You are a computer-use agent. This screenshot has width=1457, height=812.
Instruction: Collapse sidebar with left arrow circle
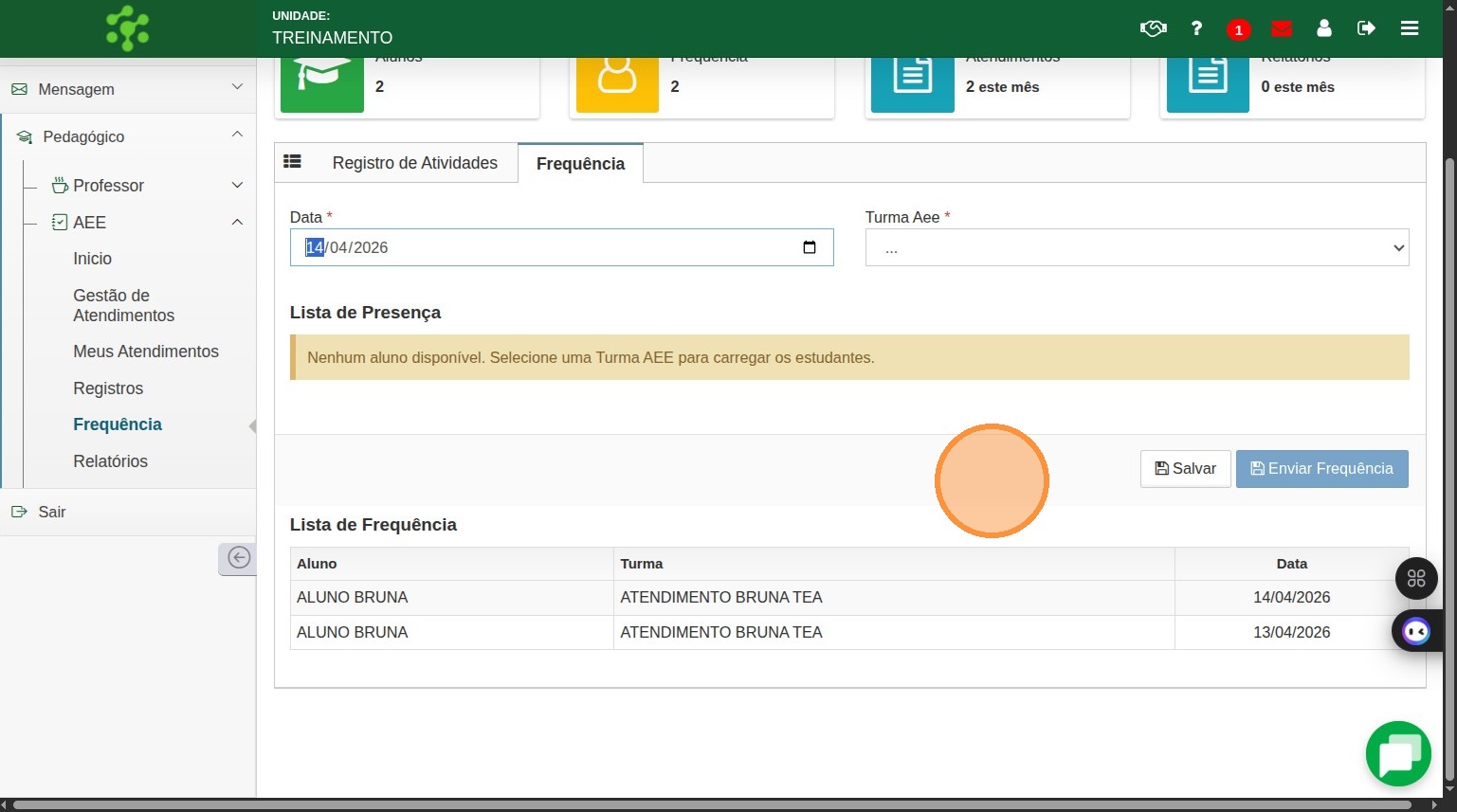click(239, 558)
